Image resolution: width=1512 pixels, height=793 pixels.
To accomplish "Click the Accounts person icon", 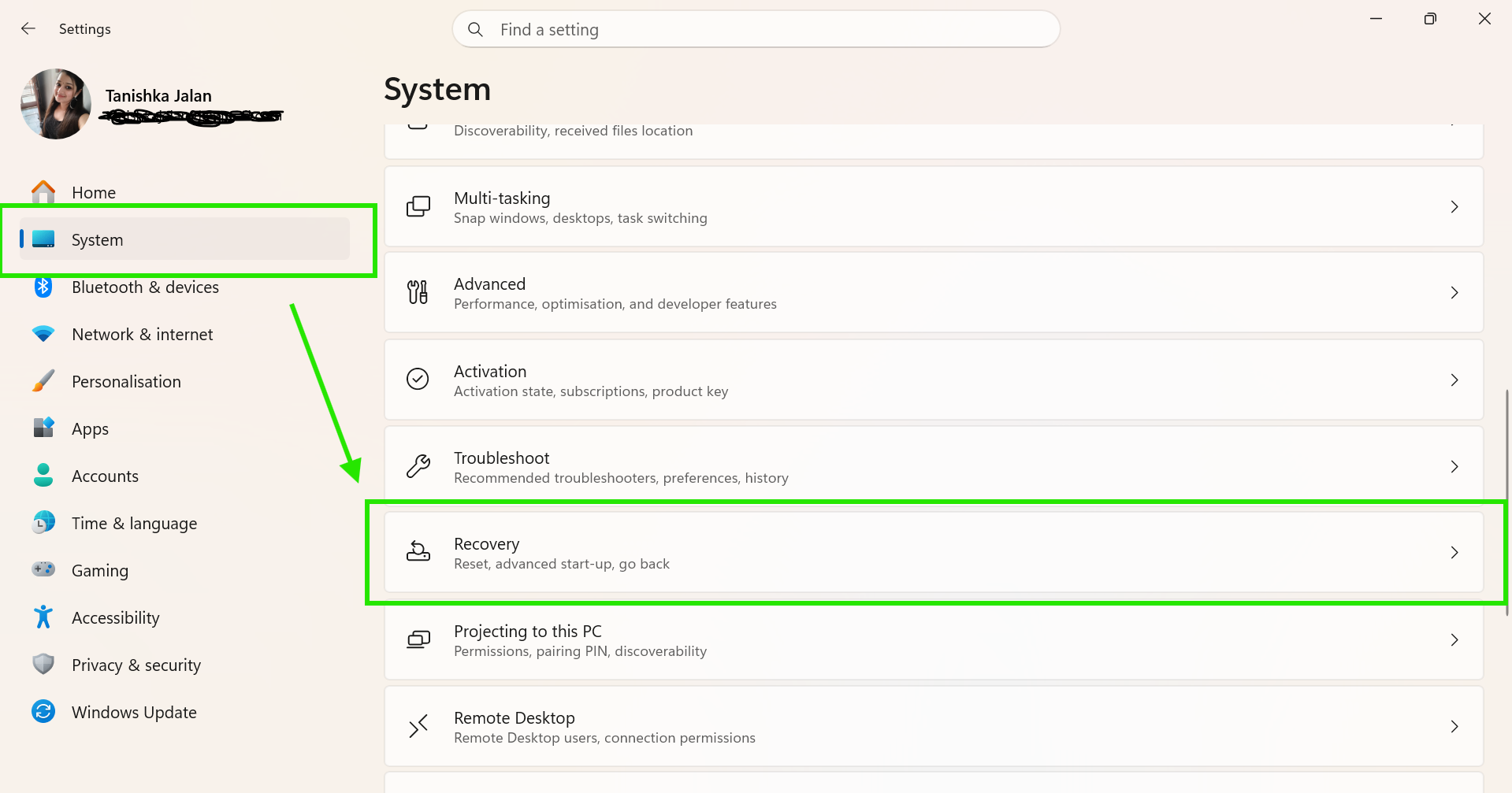I will pos(43,475).
